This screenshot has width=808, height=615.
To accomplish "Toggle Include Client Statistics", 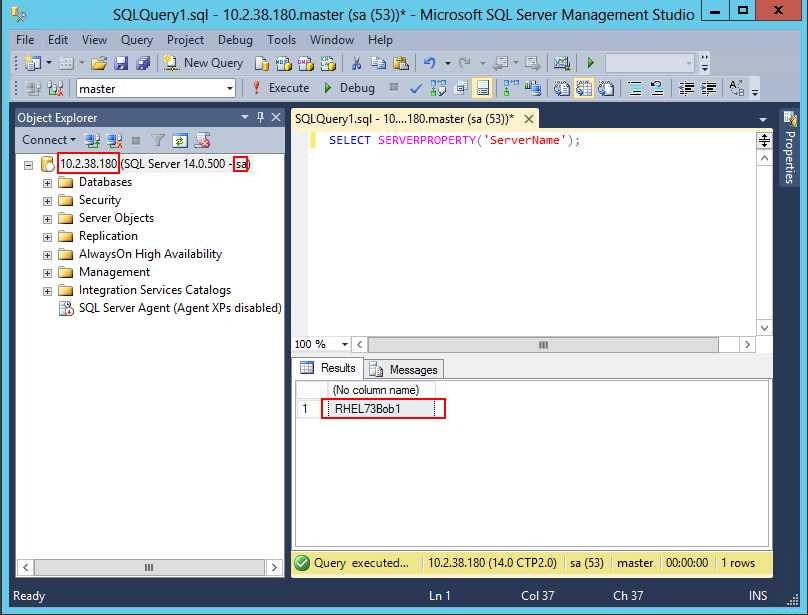I will coord(533,89).
